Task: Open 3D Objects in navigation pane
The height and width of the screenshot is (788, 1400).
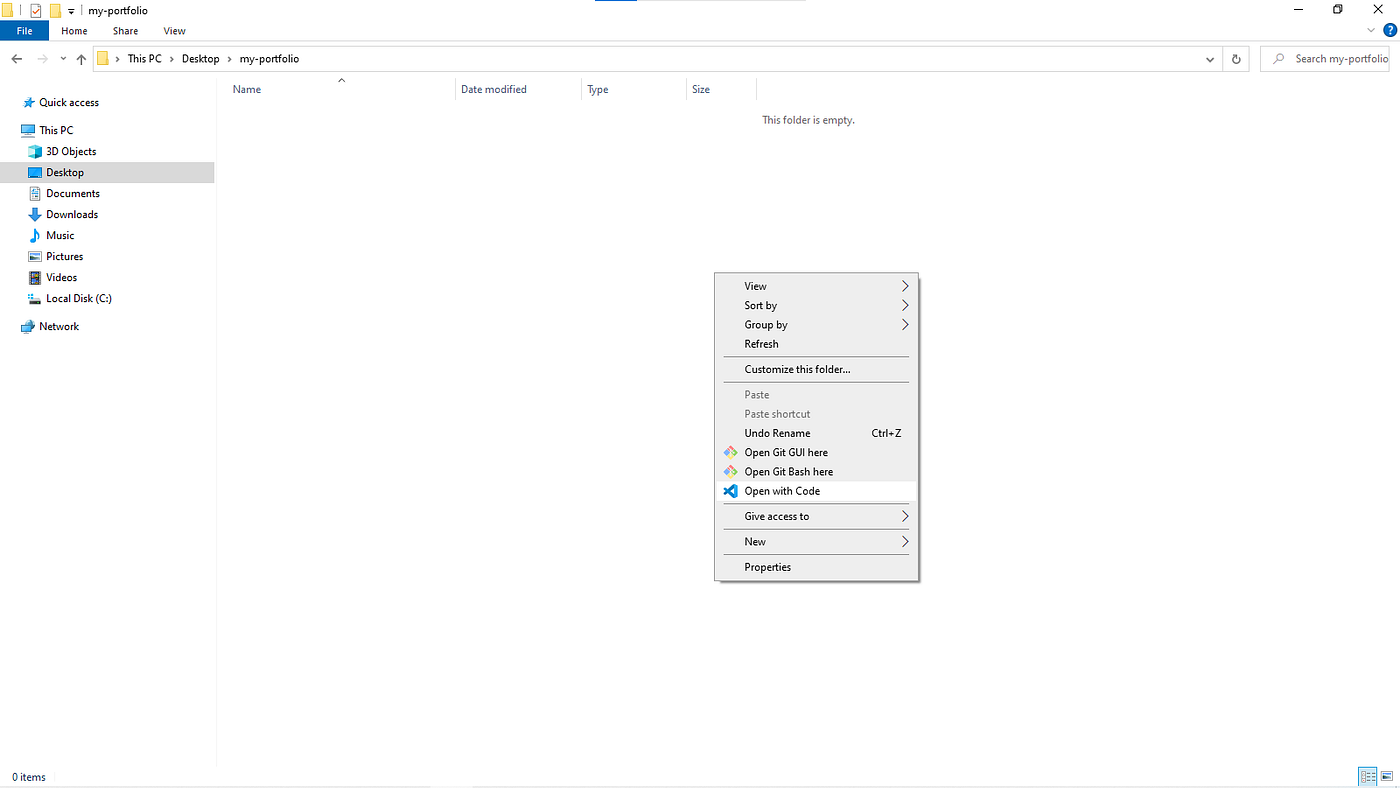Action: 71,151
